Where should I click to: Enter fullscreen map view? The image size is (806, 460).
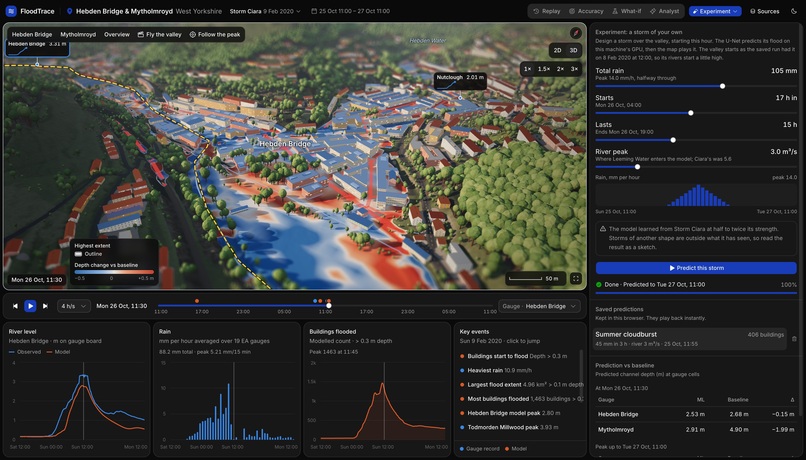pyautogui.click(x=576, y=279)
